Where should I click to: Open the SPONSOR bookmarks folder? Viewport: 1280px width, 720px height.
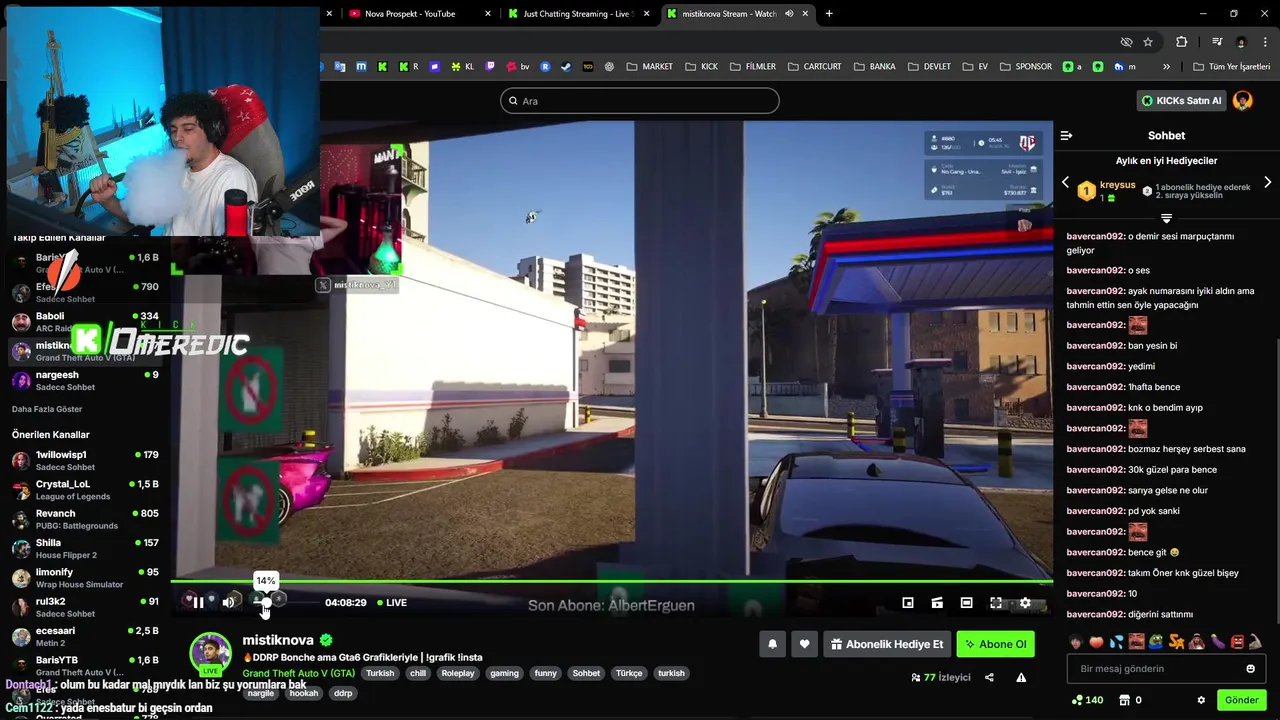pyautogui.click(x=1026, y=67)
